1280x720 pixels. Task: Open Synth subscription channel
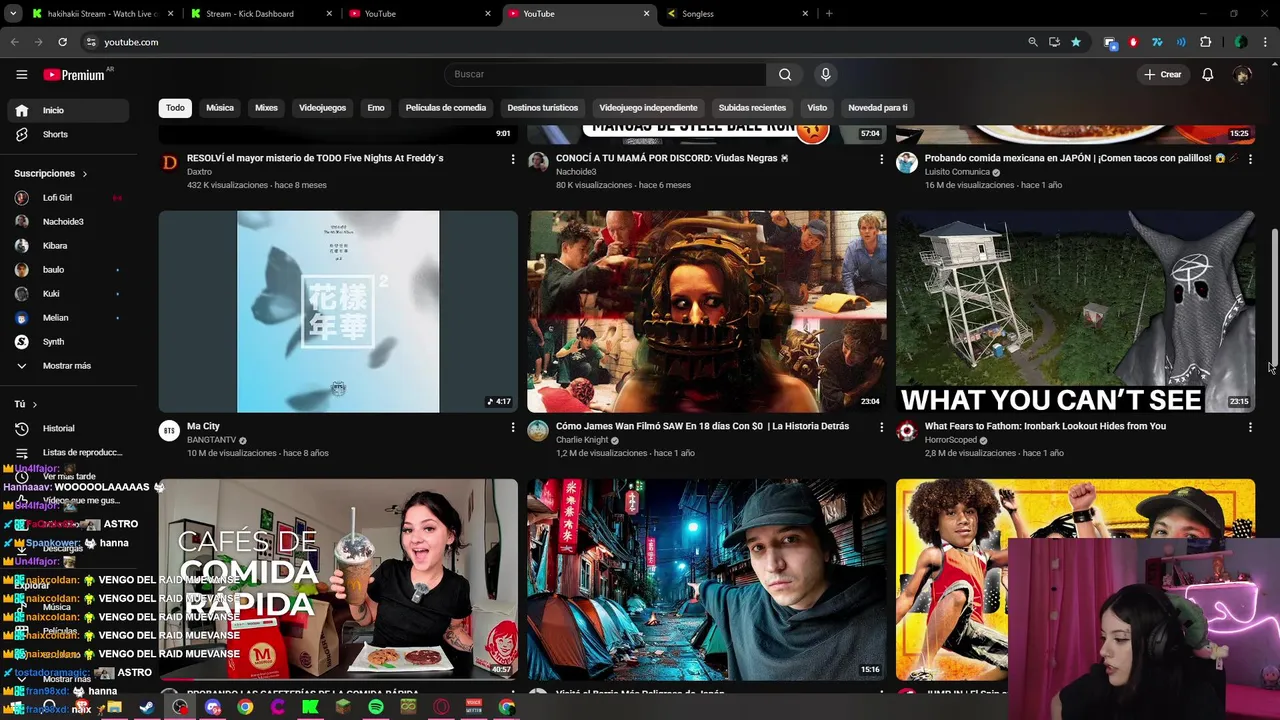[x=68, y=341]
